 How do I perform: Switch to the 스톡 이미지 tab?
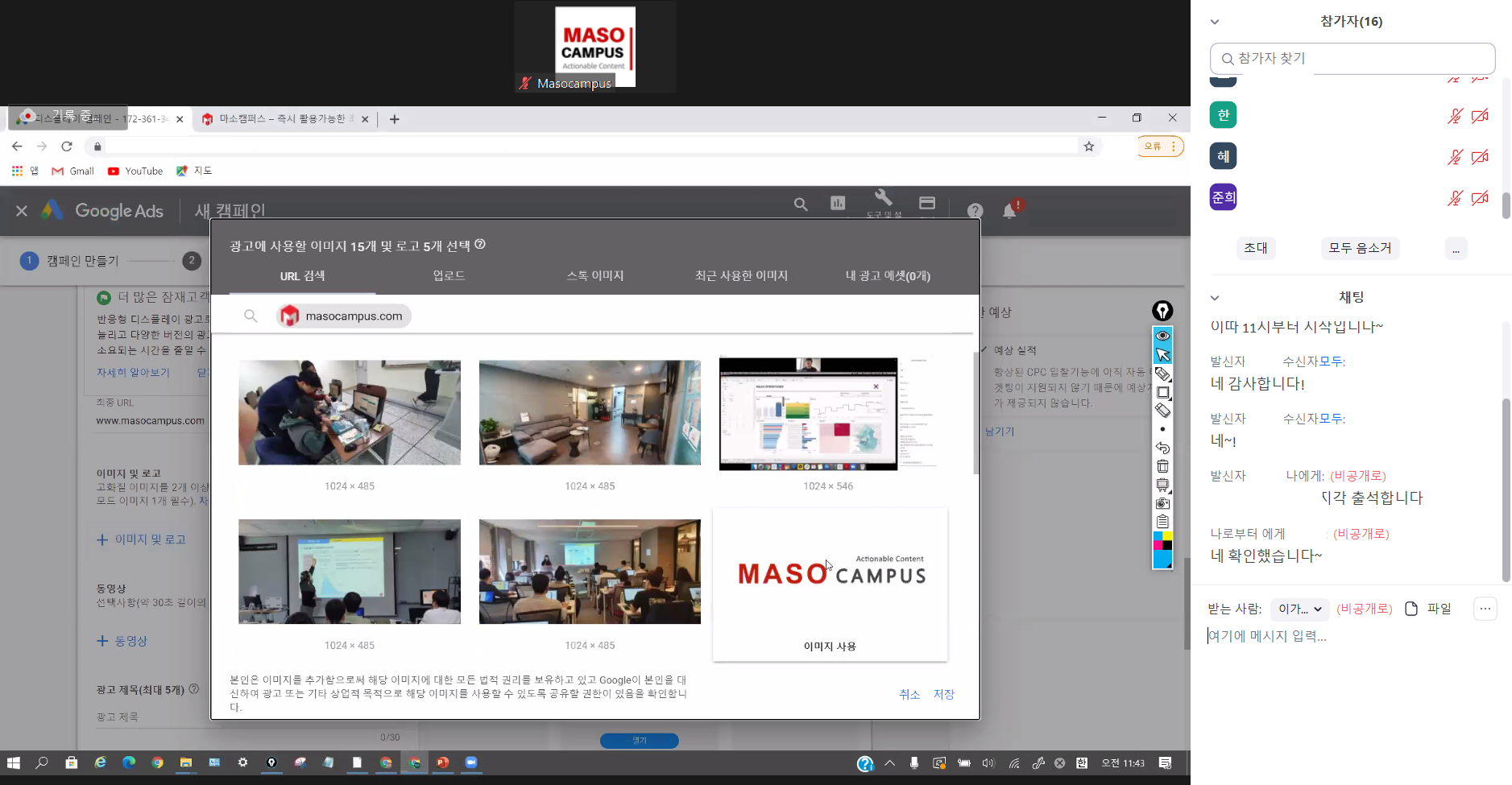click(595, 275)
